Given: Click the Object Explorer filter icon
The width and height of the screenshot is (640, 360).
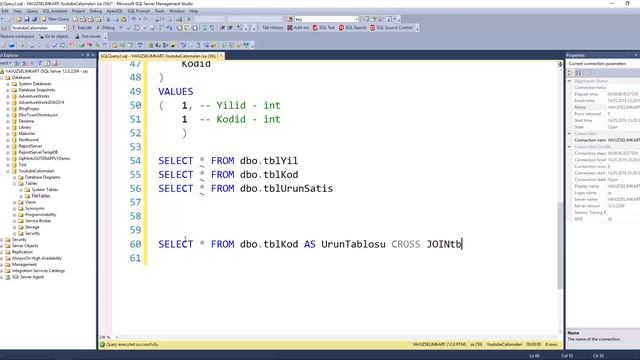Looking at the screenshot, I should tap(40, 63).
